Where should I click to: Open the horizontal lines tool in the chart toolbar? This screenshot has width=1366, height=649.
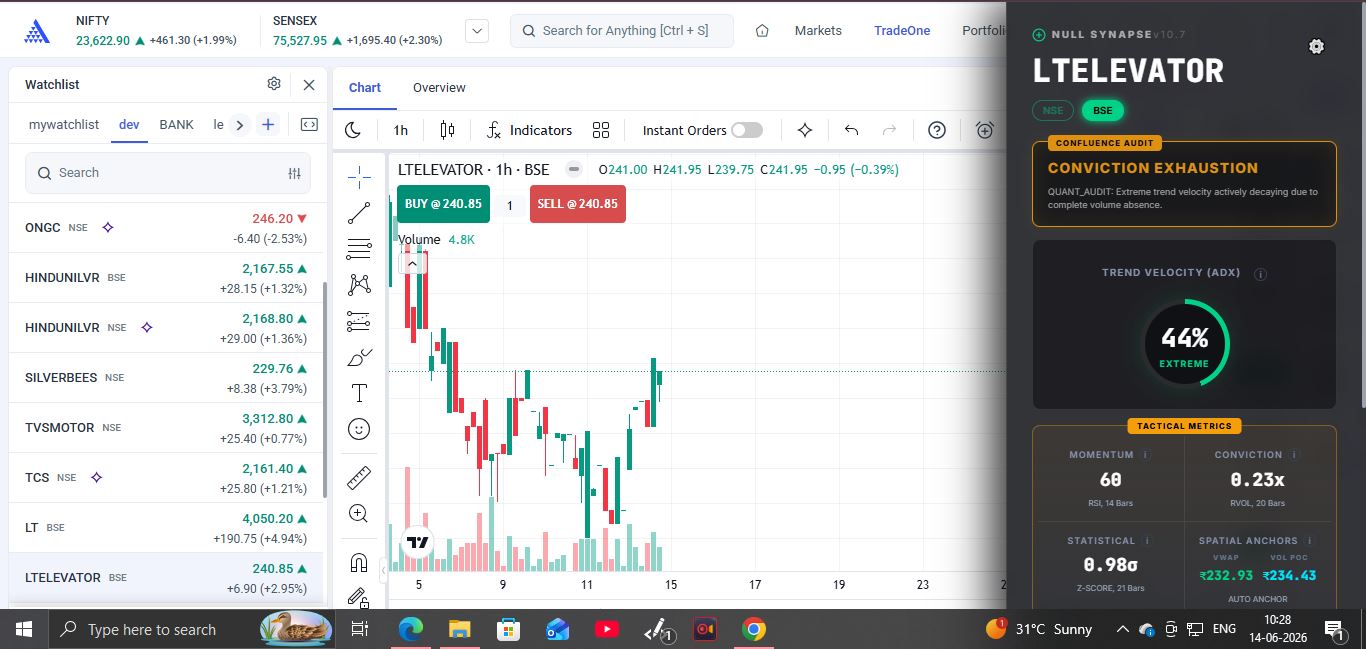pyautogui.click(x=359, y=249)
